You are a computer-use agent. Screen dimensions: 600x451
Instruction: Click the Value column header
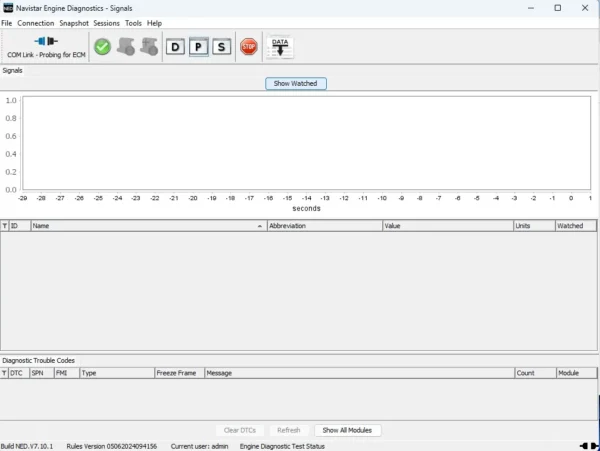(448, 226)
